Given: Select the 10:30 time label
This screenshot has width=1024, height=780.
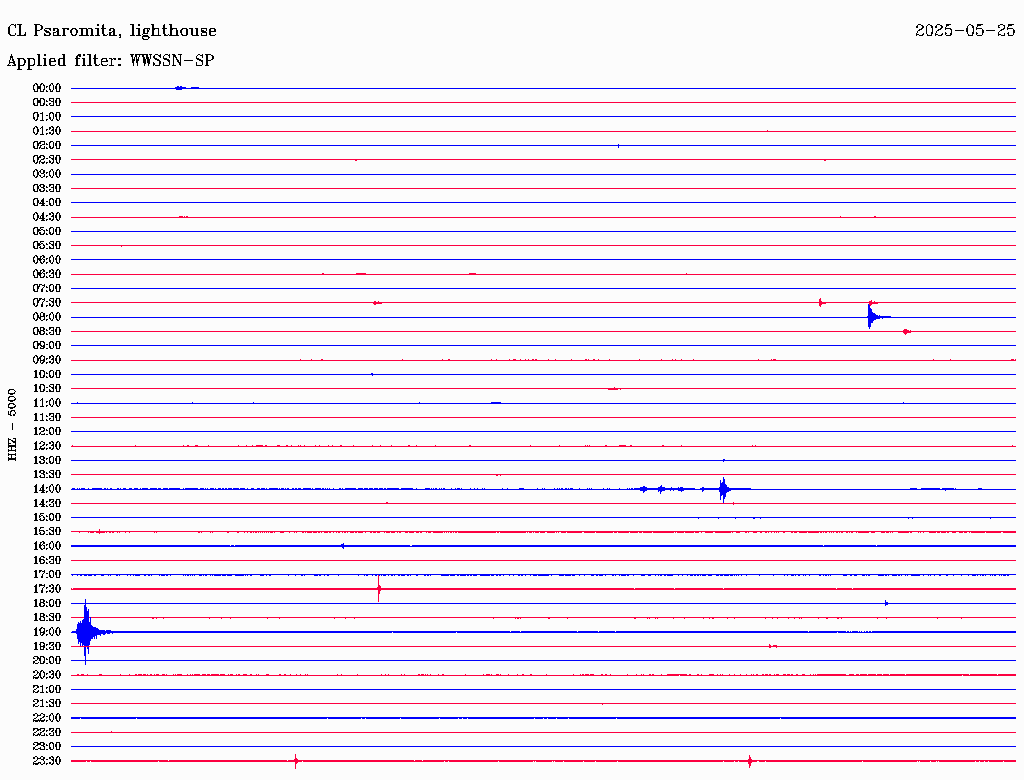Looking at the screenshot, I should click(x=47, y=389).
